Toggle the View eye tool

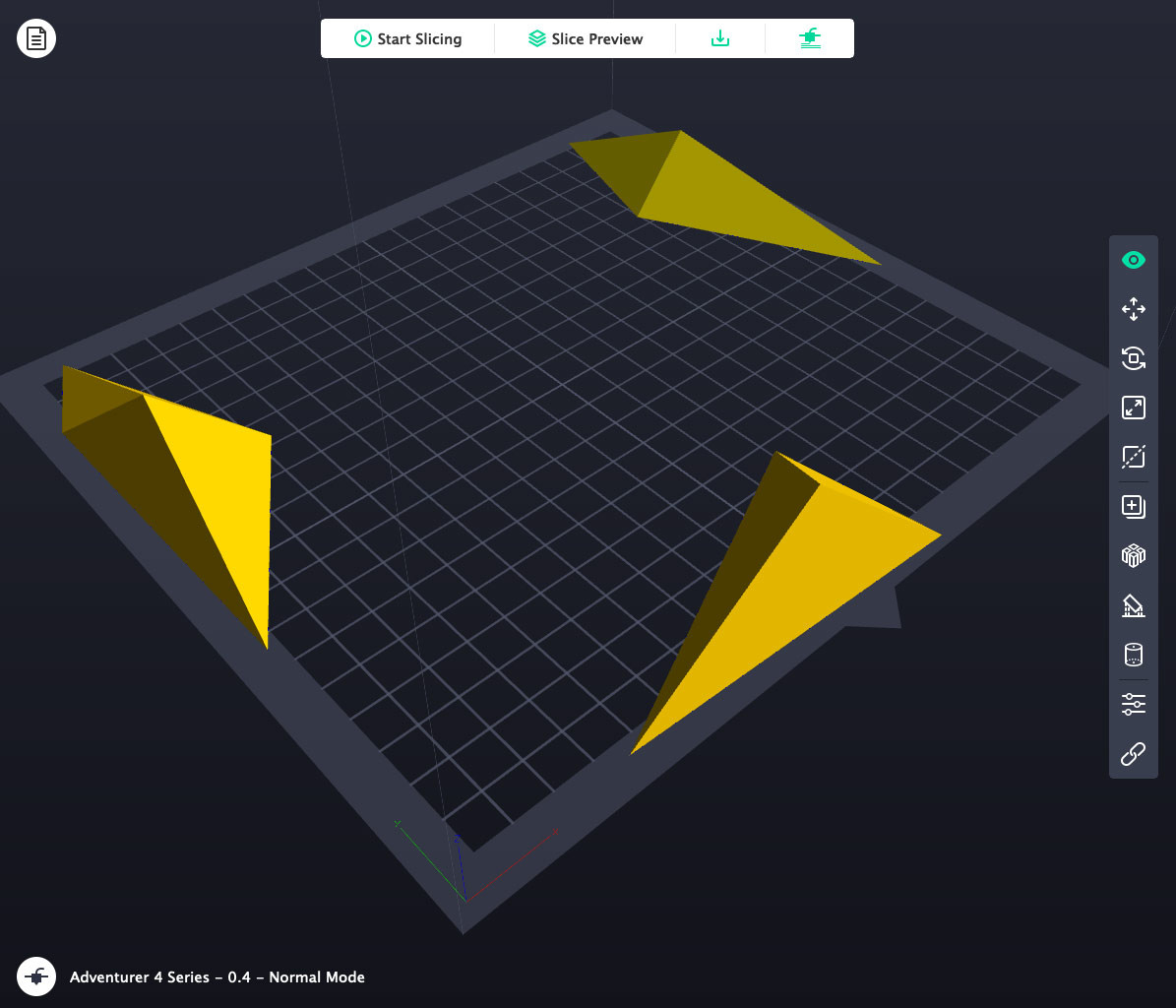click(x=1133, y=261)
